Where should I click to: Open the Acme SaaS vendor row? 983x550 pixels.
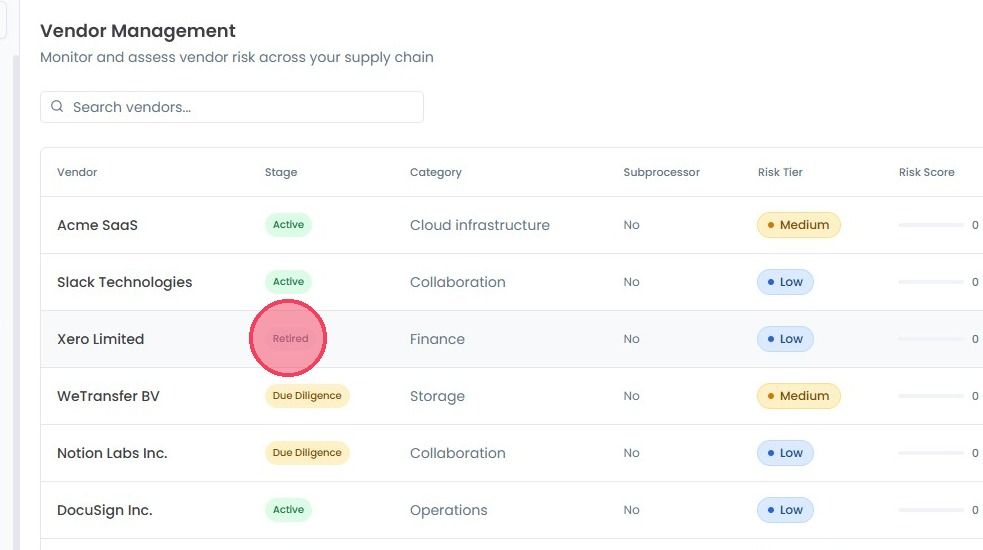[x=512, y=225]
